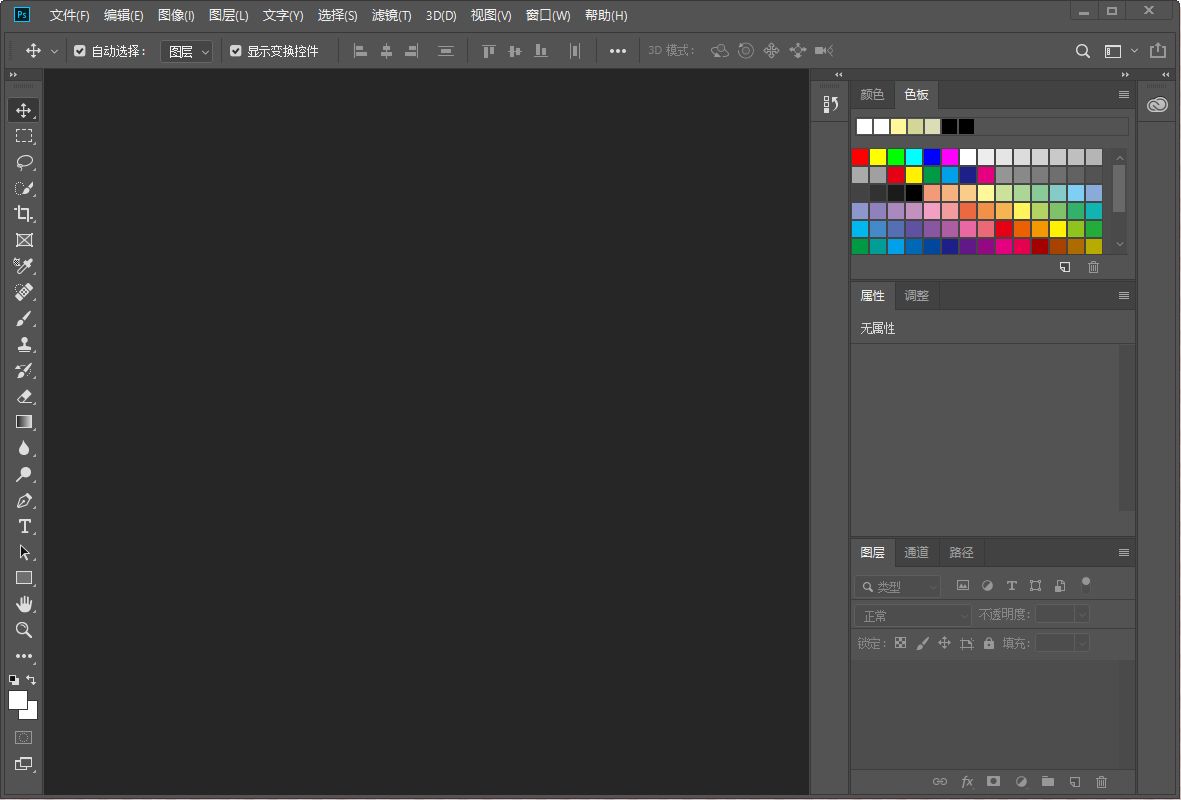This screenshot has height=800, width=1181.
Task: Toggle lock transparent pixels in Layers
Action: (900, 643)
